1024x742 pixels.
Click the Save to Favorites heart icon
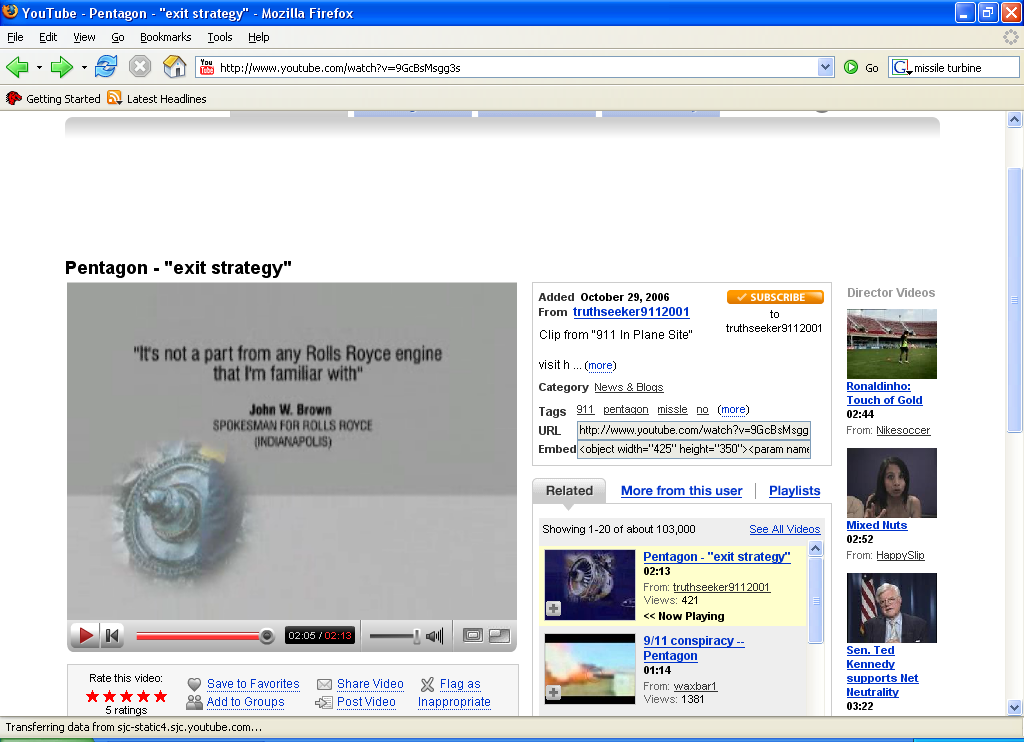tap(195, 684)
